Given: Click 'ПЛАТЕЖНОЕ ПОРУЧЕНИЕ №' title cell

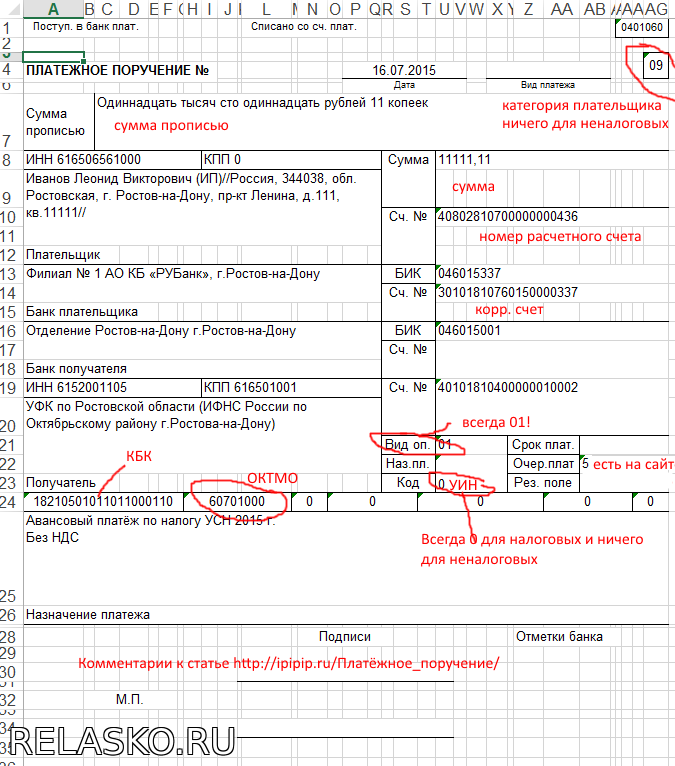Looking at the screenshot, I should [x=117, y=70].
